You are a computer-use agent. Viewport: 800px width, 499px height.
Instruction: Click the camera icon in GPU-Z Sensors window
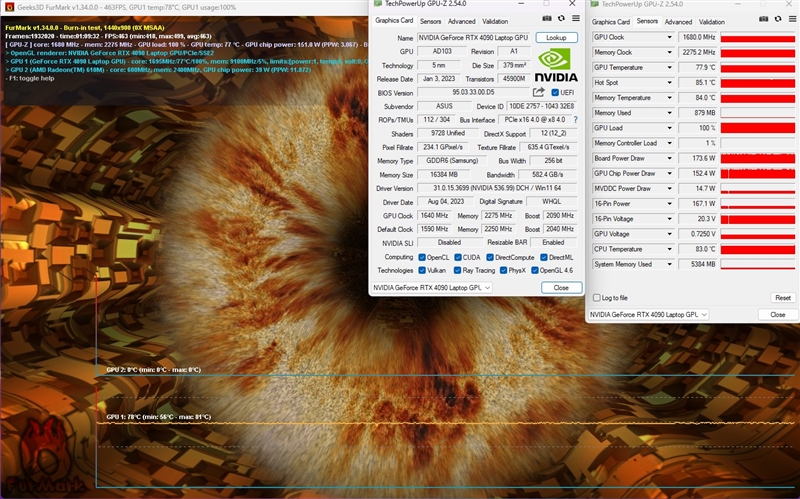[763, 19]
